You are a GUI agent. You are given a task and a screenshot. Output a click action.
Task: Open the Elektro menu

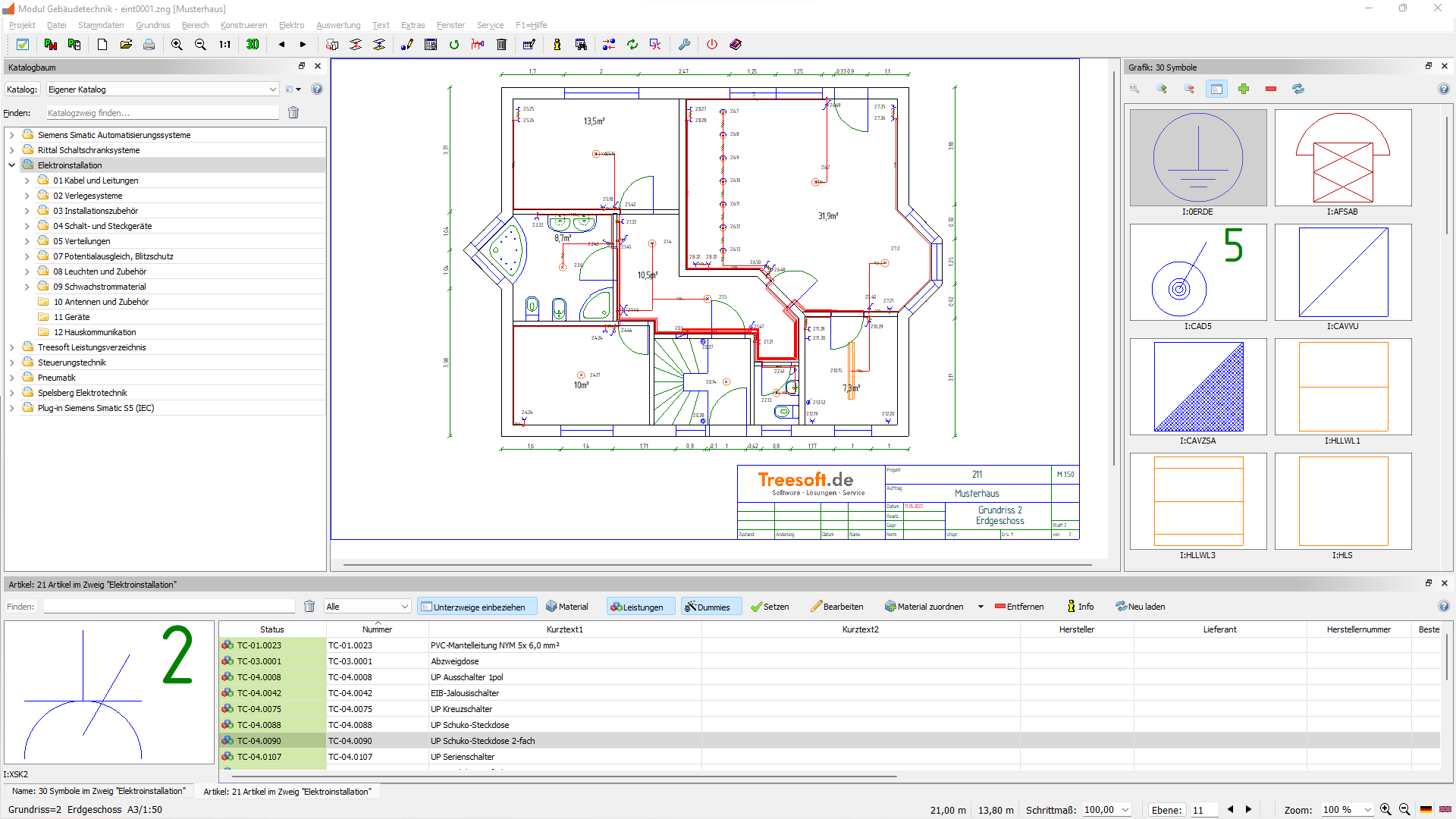click(x=291, y=25)
